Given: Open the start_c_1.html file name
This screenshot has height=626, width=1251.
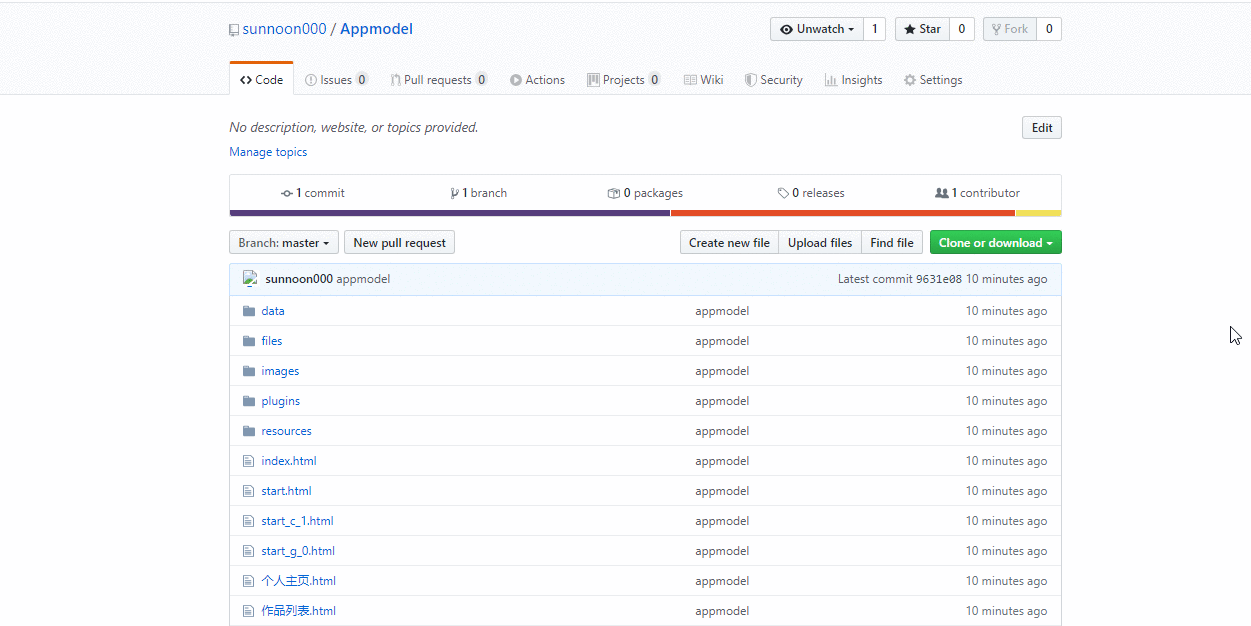Looking at the screenshot, I should [297, 521].
